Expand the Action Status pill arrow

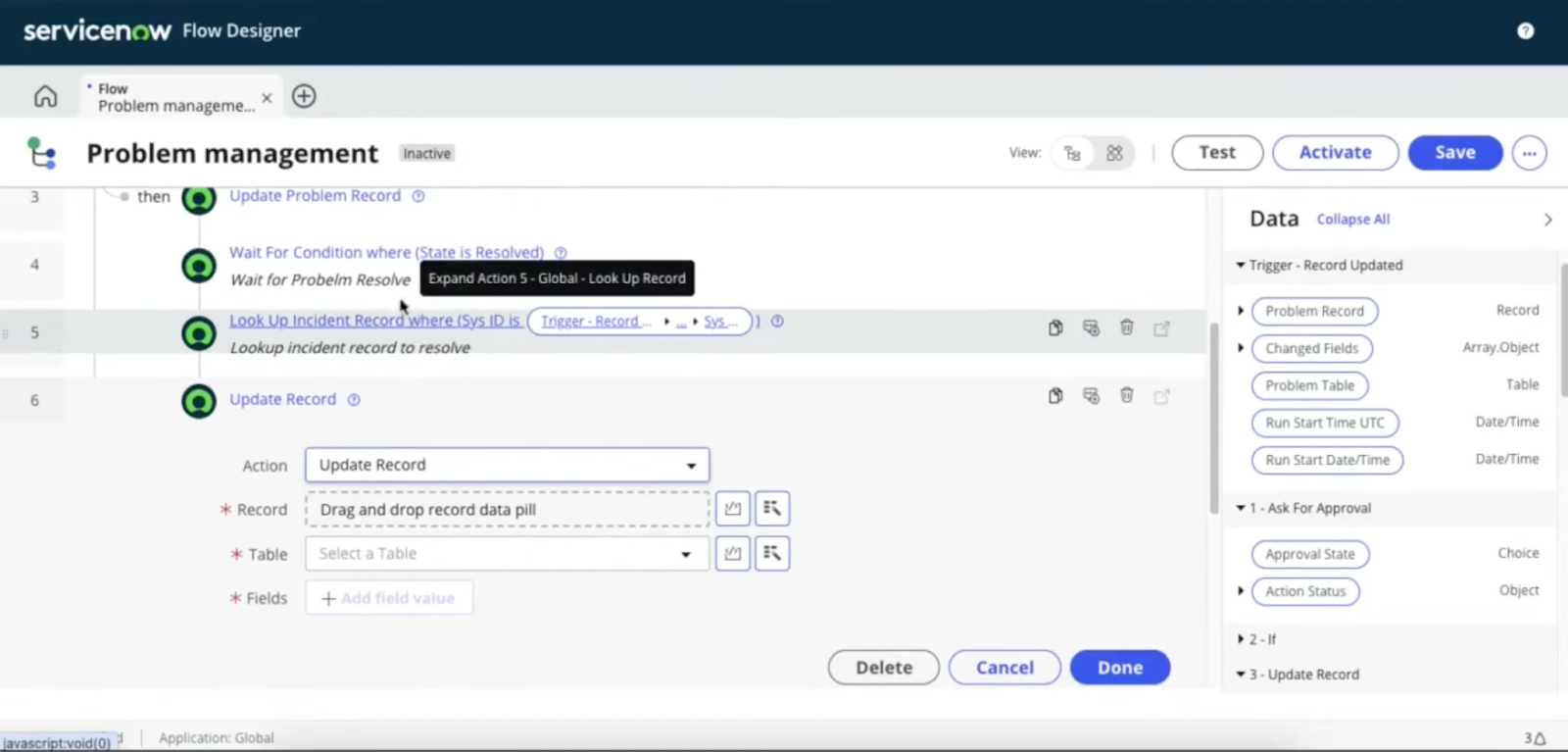[1241, 591]
